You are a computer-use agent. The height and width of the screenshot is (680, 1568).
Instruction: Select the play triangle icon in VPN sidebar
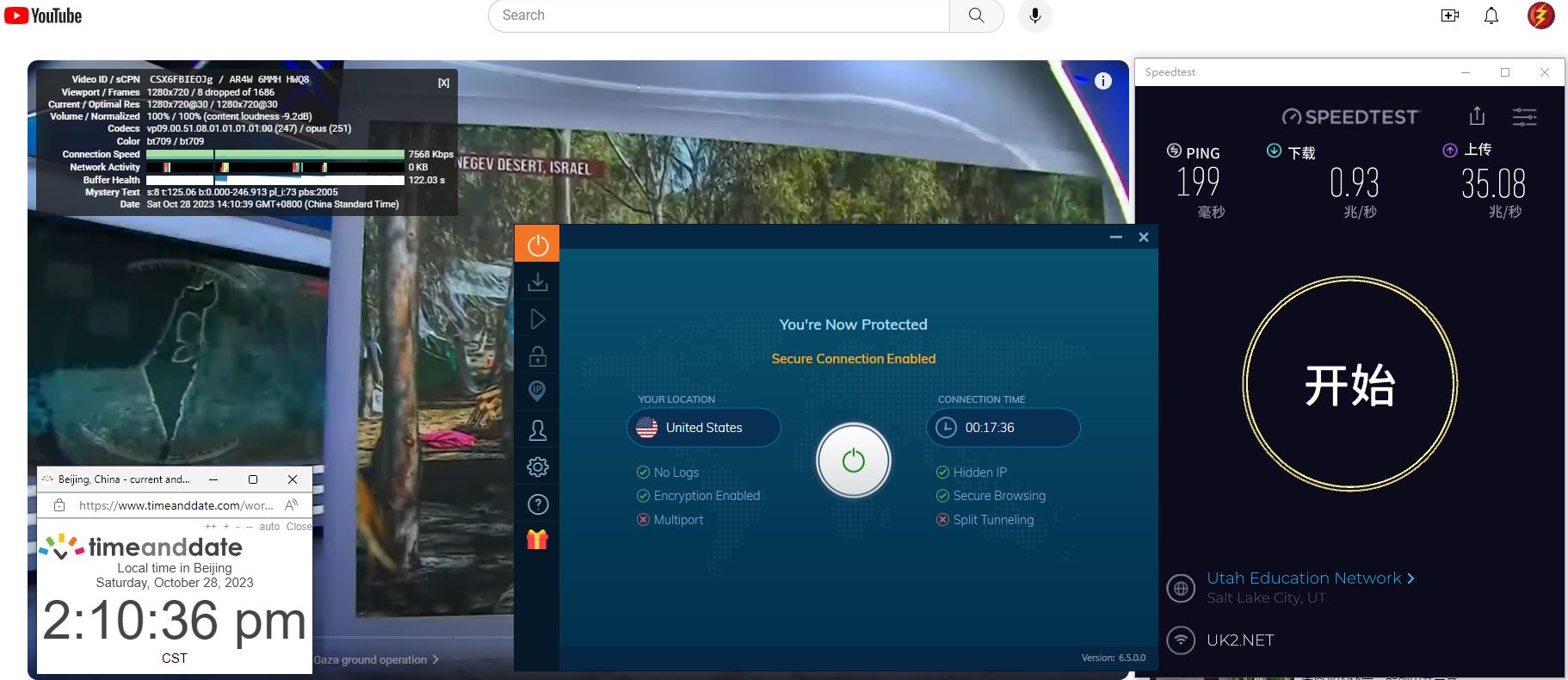(538, 319)
